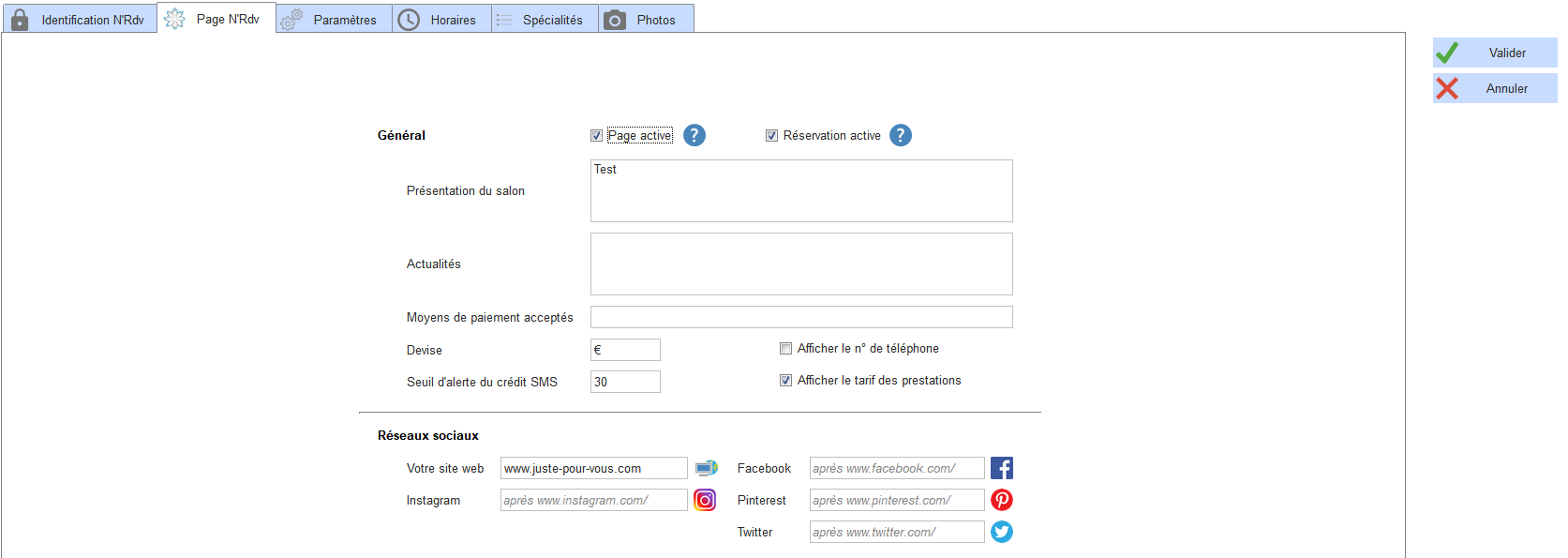Click the Pinterest logo icon

click(1002, 500)
